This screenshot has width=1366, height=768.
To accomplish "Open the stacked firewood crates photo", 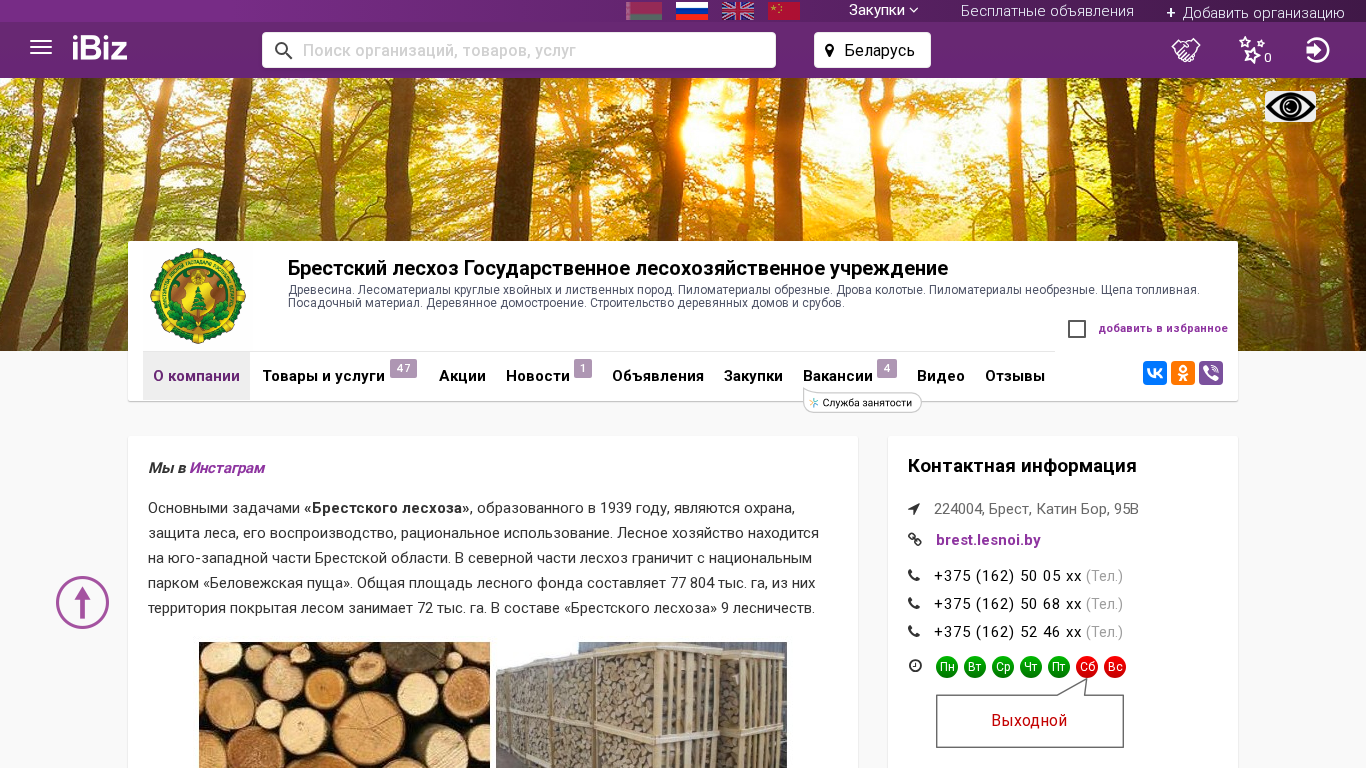I will [x=641, y=705].
